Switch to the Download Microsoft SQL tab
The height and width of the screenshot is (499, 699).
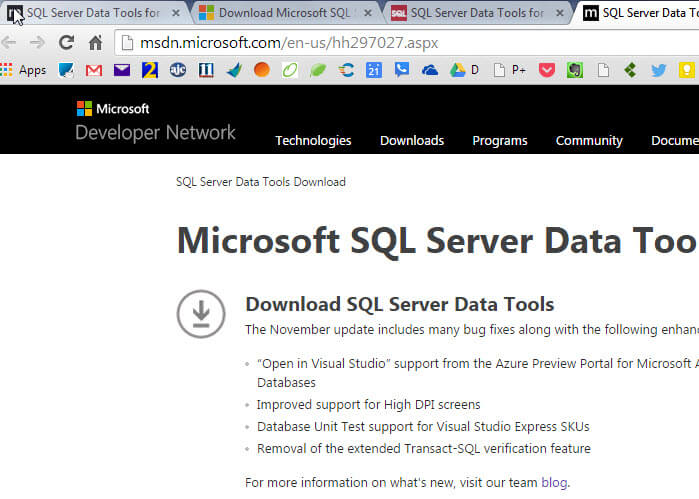[284, 13]
